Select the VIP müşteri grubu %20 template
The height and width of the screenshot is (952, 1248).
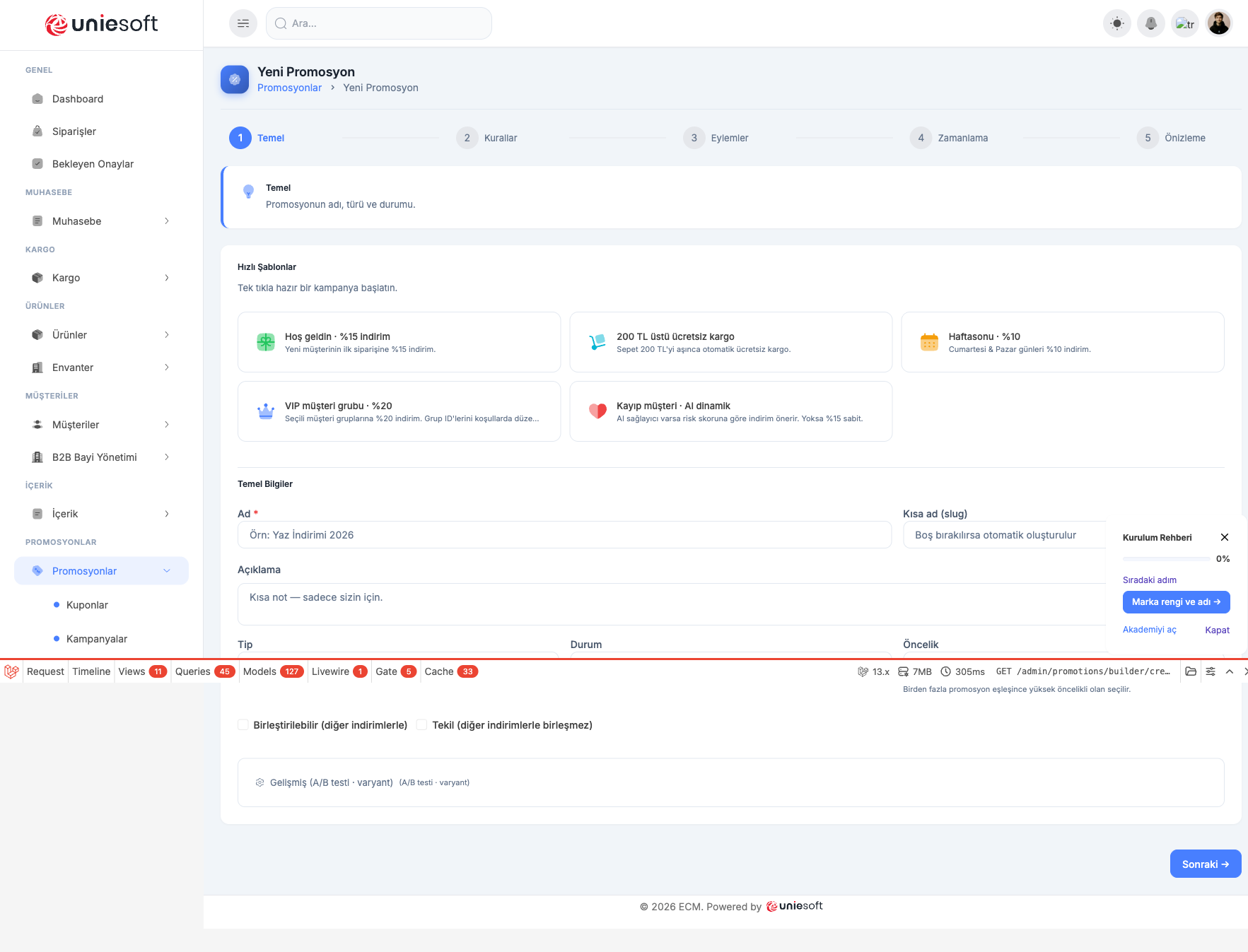click(400, 411)
